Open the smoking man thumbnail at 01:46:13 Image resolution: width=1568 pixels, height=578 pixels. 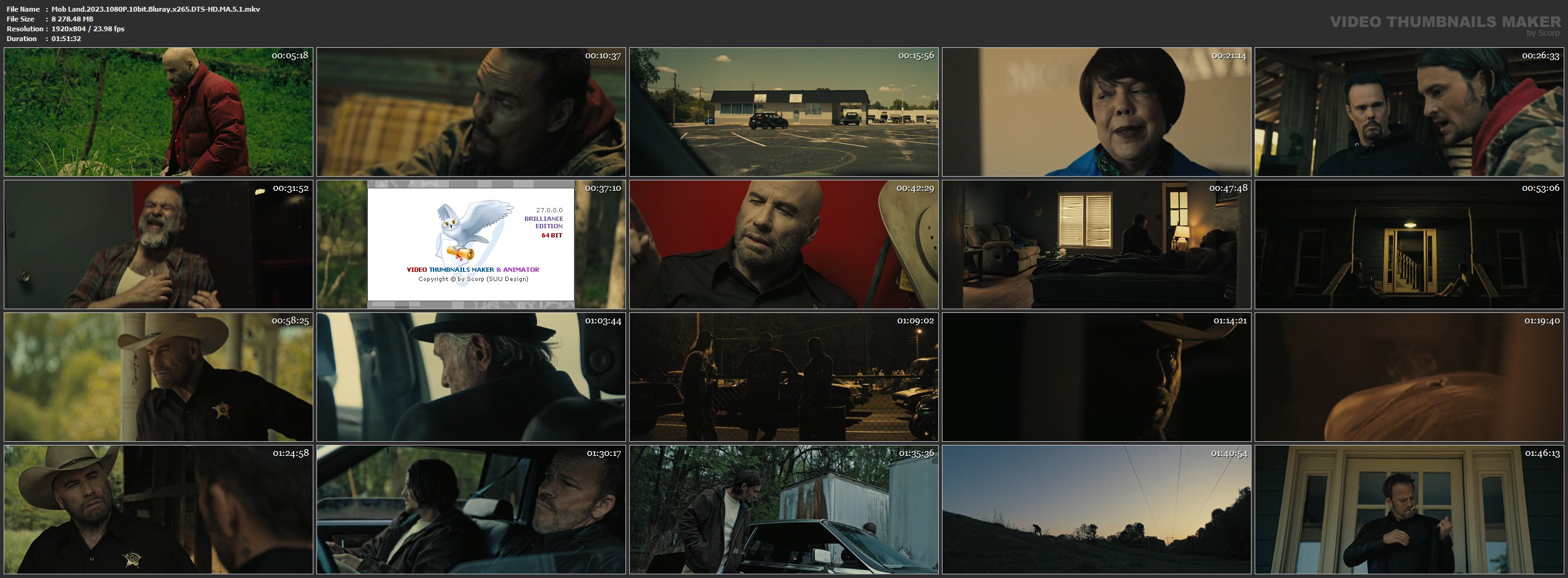coord(1409,509)
